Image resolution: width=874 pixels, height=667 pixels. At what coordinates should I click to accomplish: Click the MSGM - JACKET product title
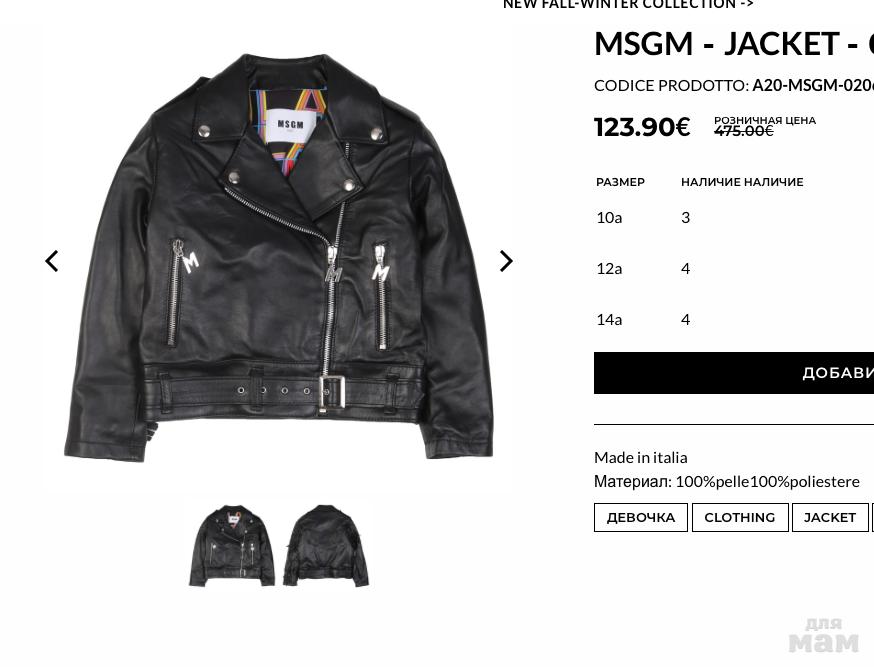pos(734,43)
